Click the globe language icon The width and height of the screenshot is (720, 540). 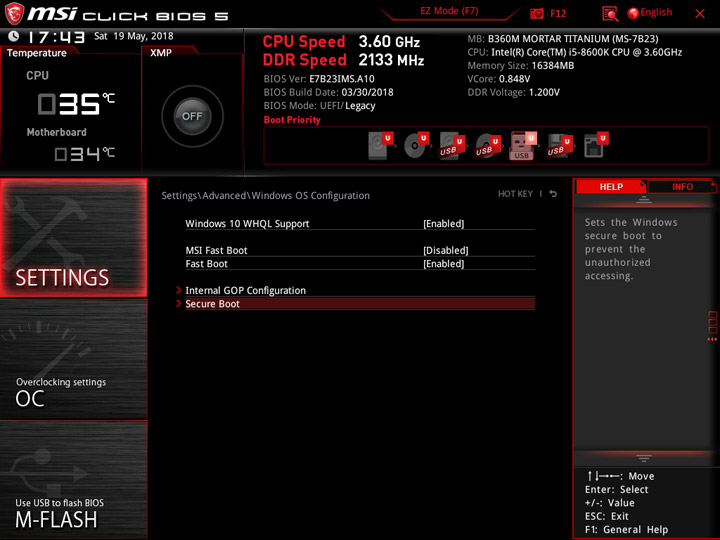(x=633, y=13)
